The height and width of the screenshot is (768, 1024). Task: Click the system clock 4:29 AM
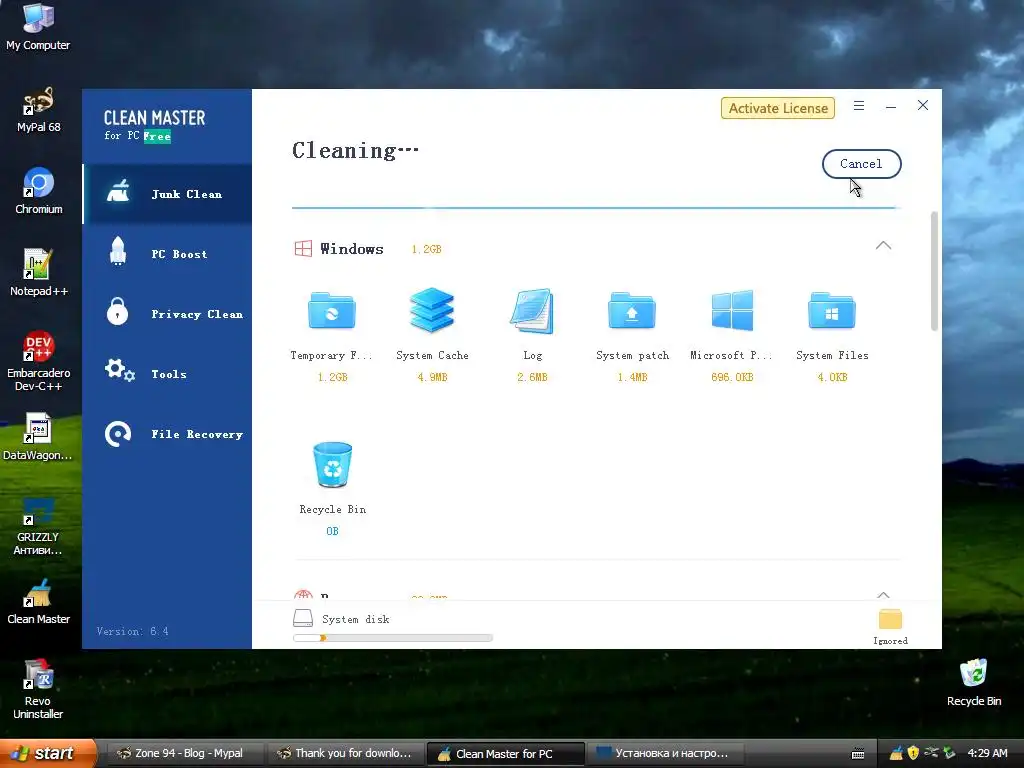click(x=987, y=754)
